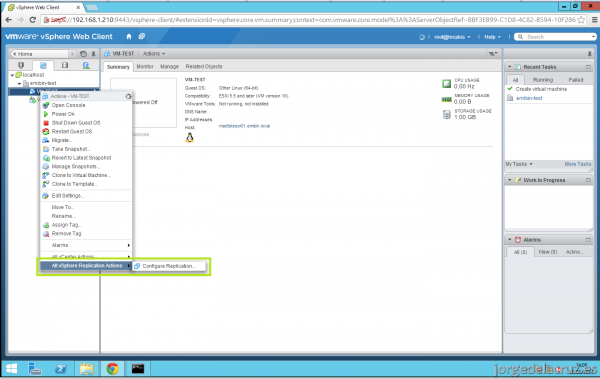Screen dimensions: 600x379
Task: Reload the page in Chrome
Action: [33, 20]
